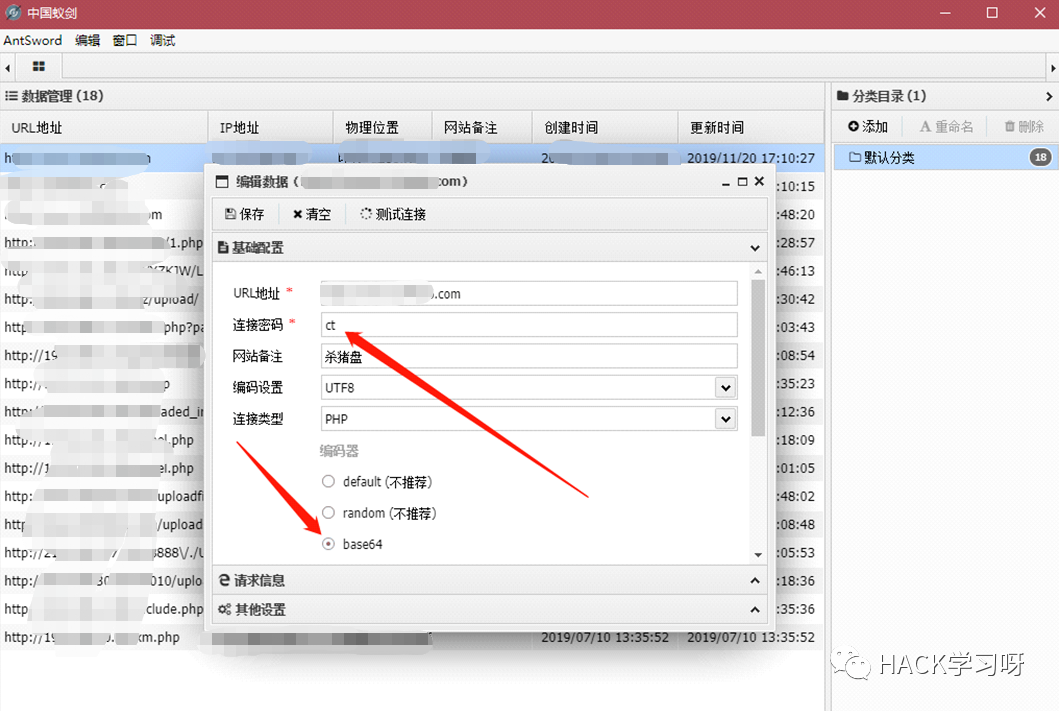Expand the 其他设置 section

[x=755, y=610]
